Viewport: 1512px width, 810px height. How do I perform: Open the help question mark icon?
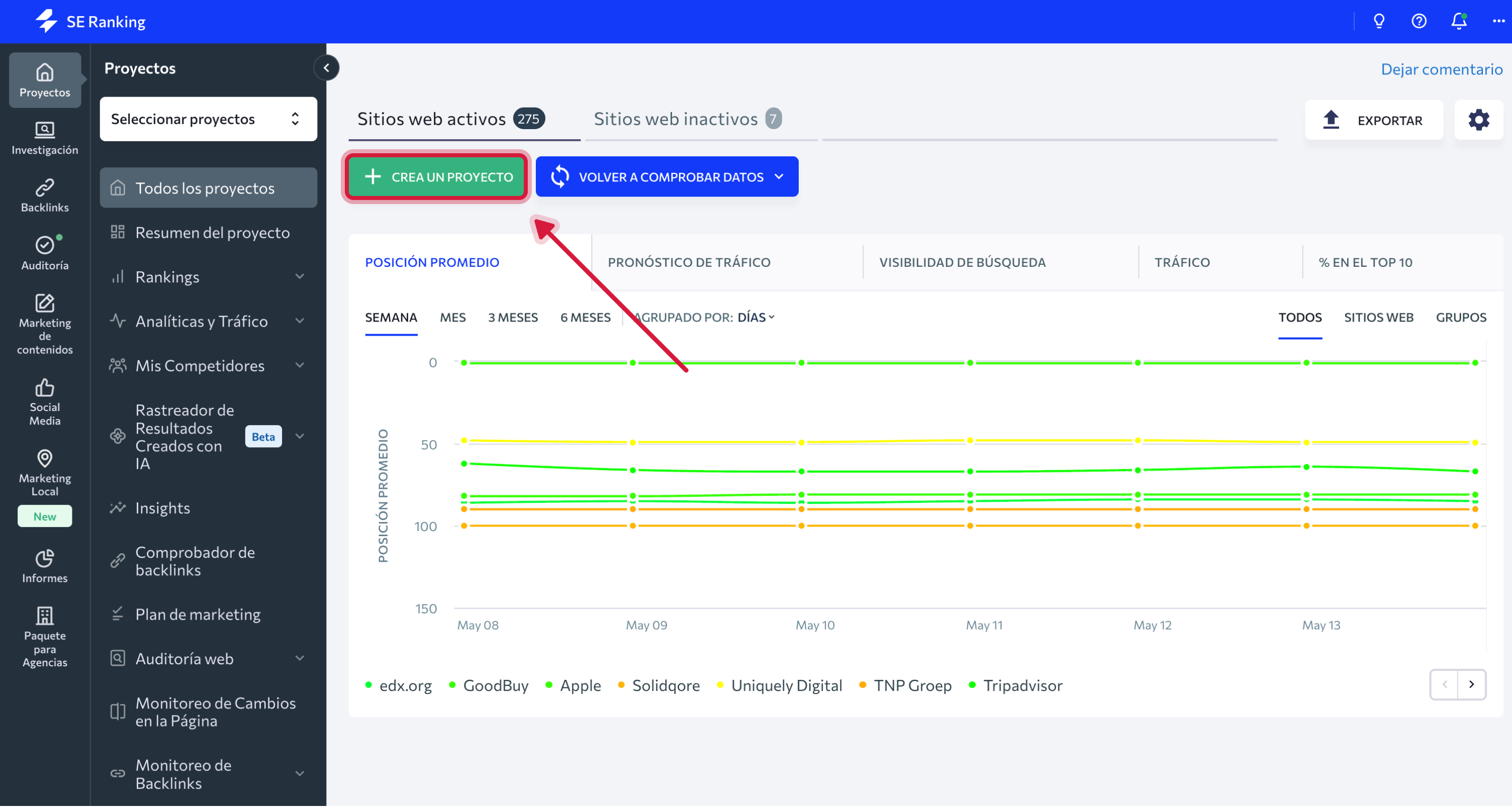tap(1419, 21)
